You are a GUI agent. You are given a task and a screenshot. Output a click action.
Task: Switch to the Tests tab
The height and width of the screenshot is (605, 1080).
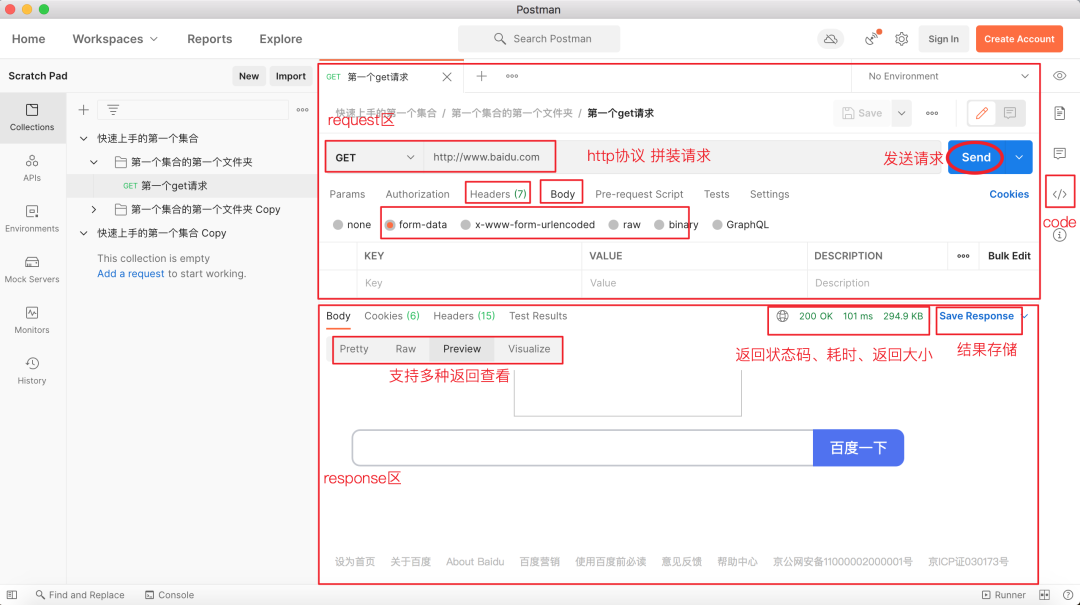point(716,194)
